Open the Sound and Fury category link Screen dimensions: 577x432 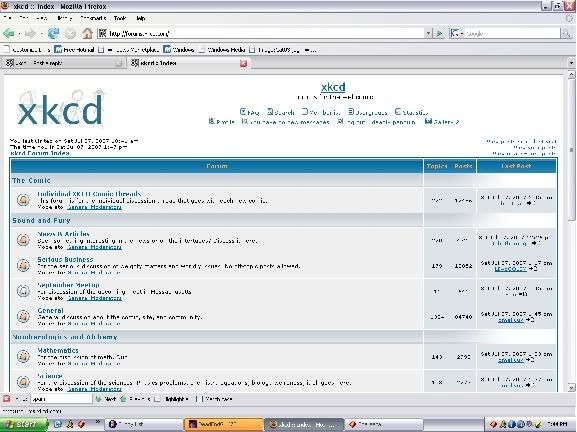pyautogui.click(x=41, y=220)
